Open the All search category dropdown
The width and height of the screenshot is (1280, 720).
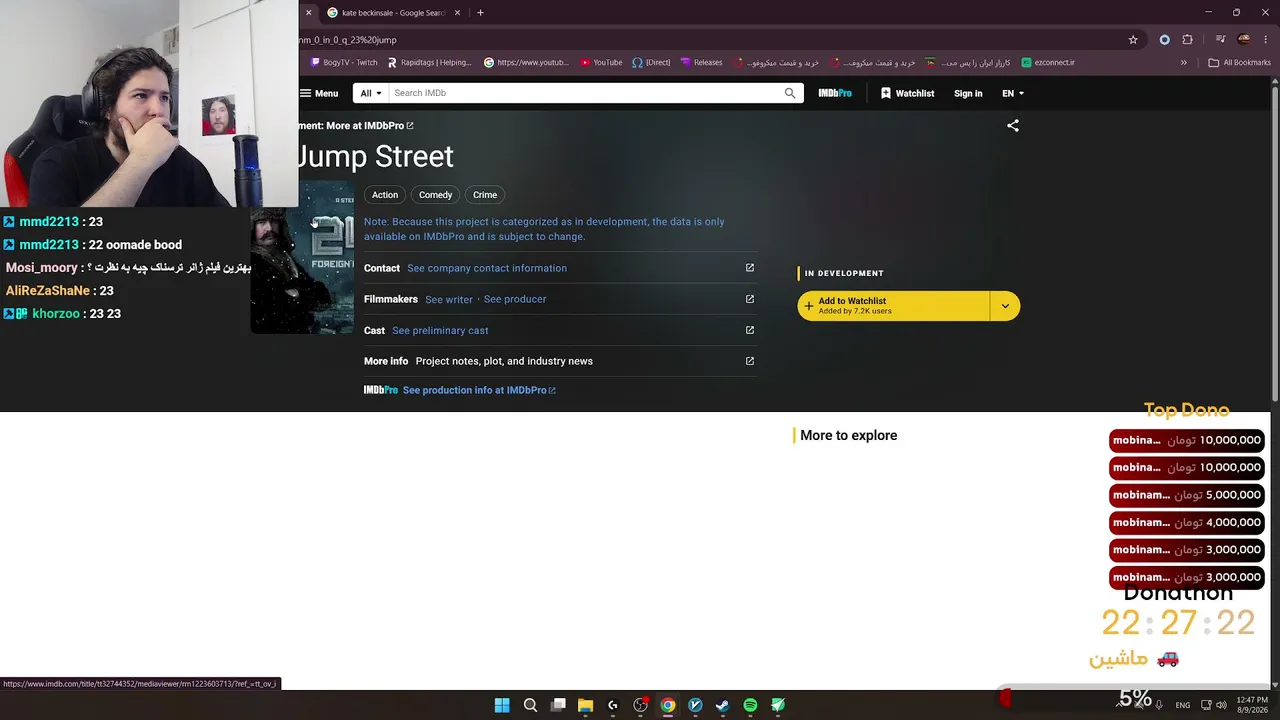tap(371, 93)
